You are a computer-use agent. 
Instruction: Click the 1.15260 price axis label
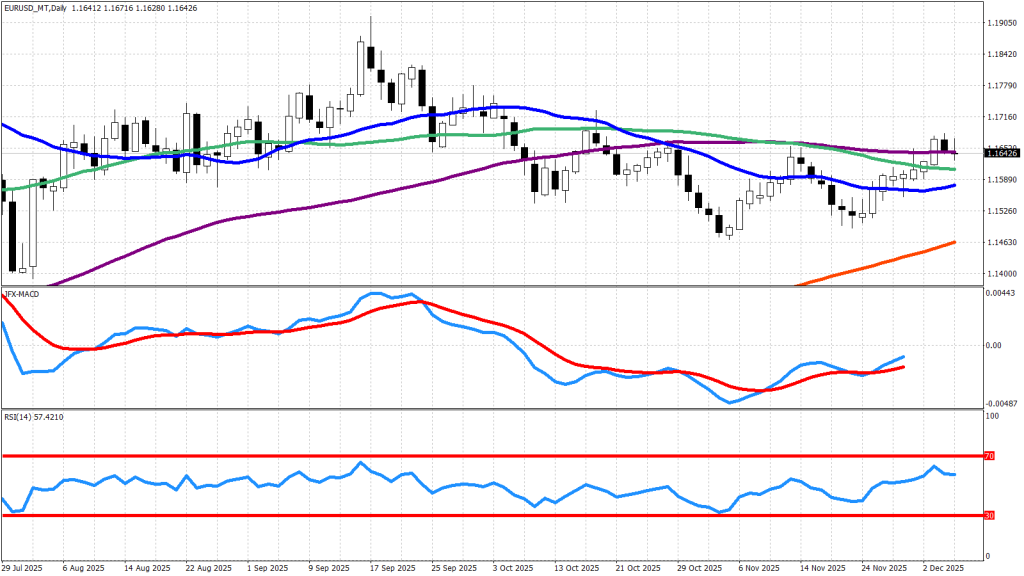[1001, 211]
